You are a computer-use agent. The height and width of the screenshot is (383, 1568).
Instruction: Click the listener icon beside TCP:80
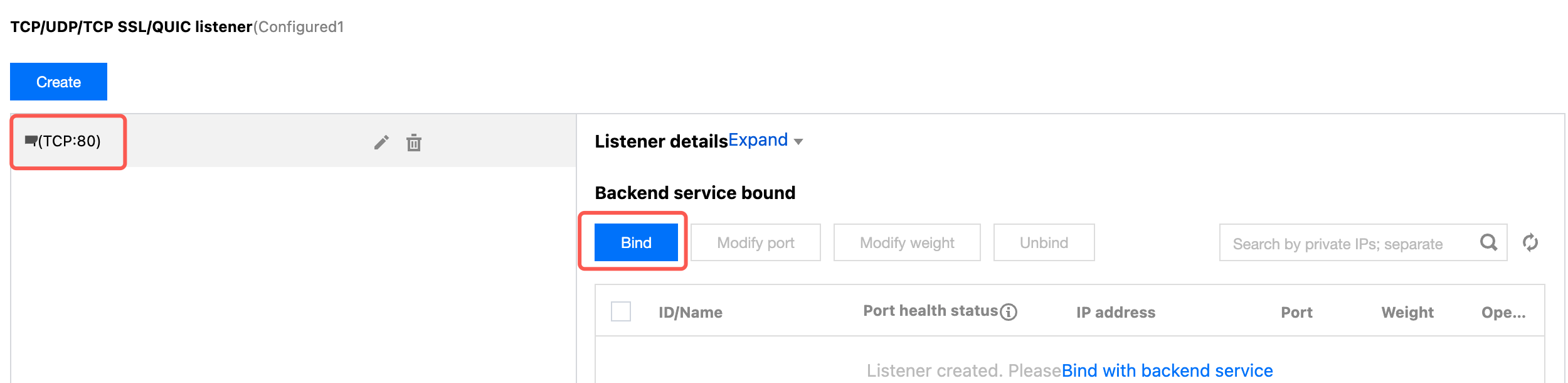click(x=31, y=141)
